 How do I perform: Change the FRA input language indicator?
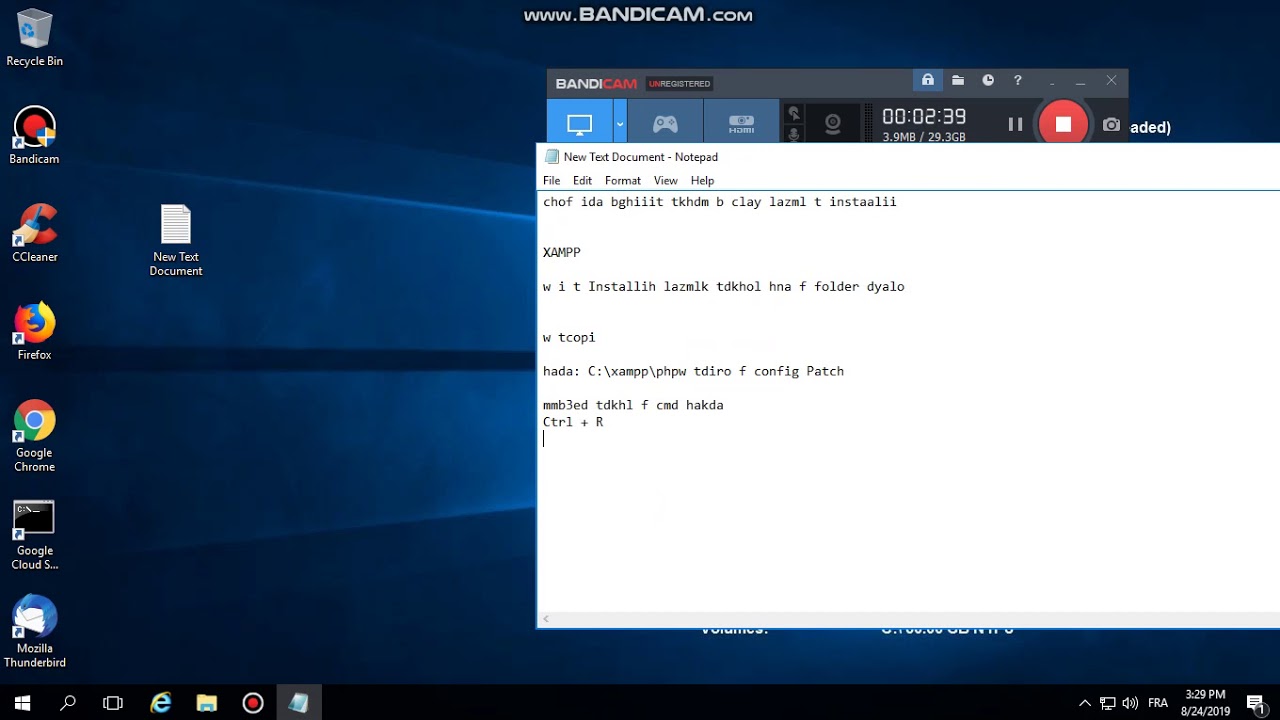(x=1158, y=703)
